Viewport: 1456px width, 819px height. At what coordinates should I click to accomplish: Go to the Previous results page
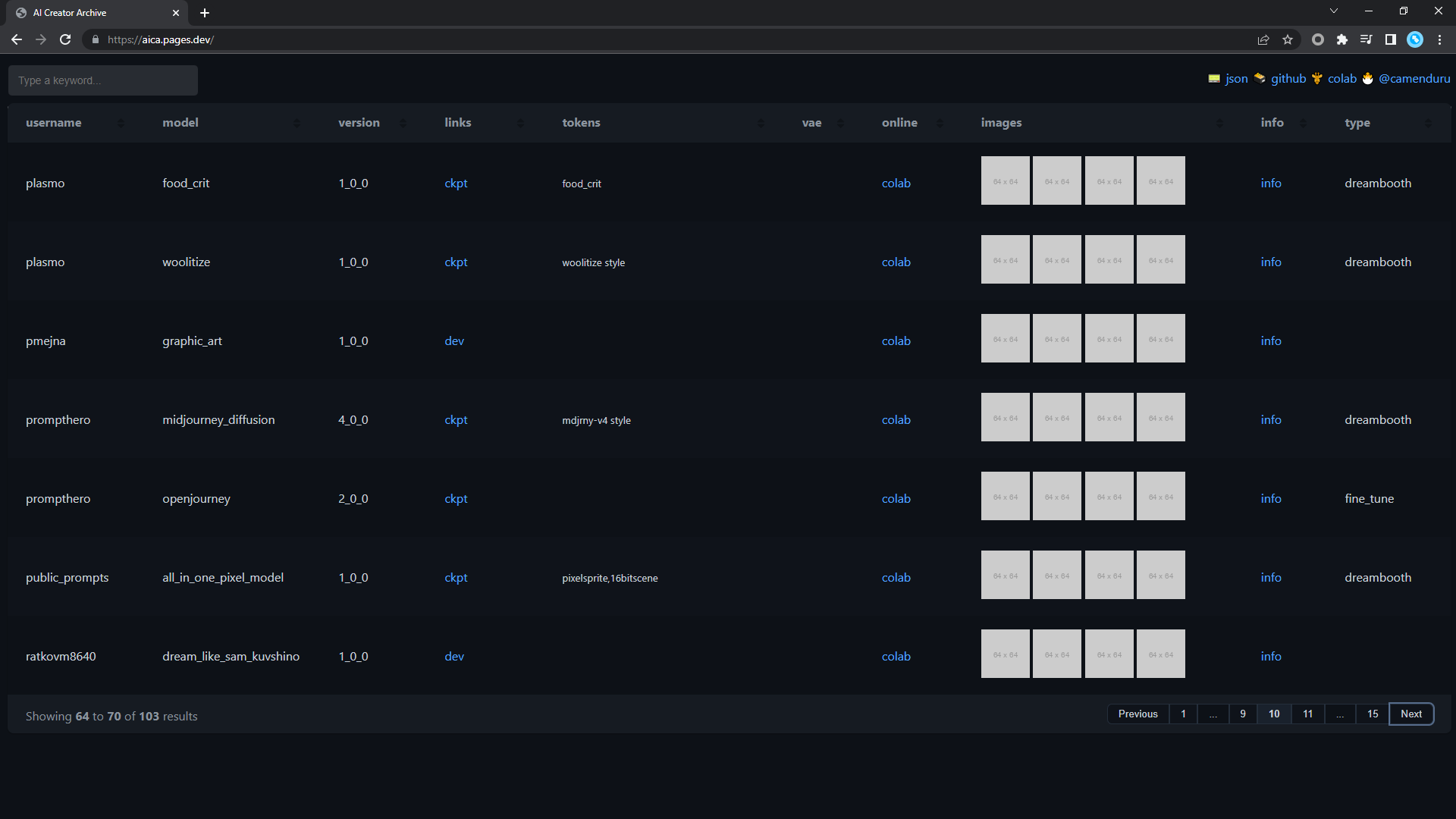coord(1137,714)
